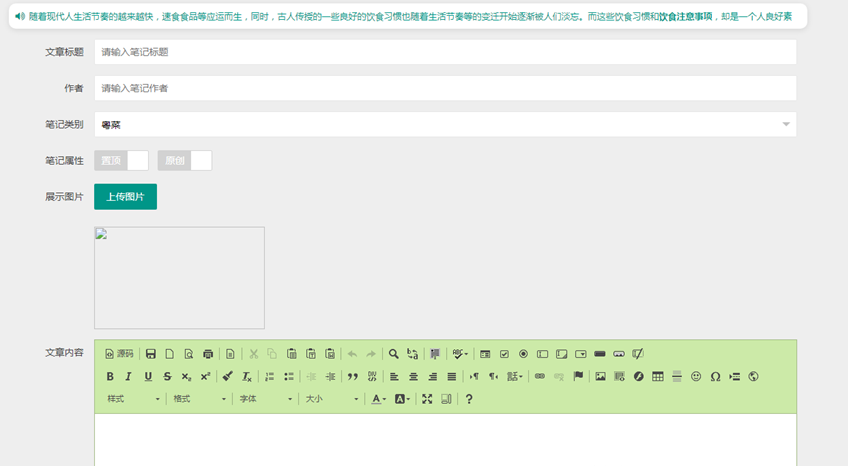Click Paste as plain text icon
The height and width of the screenshot is (466, 848).
[311, 354]
